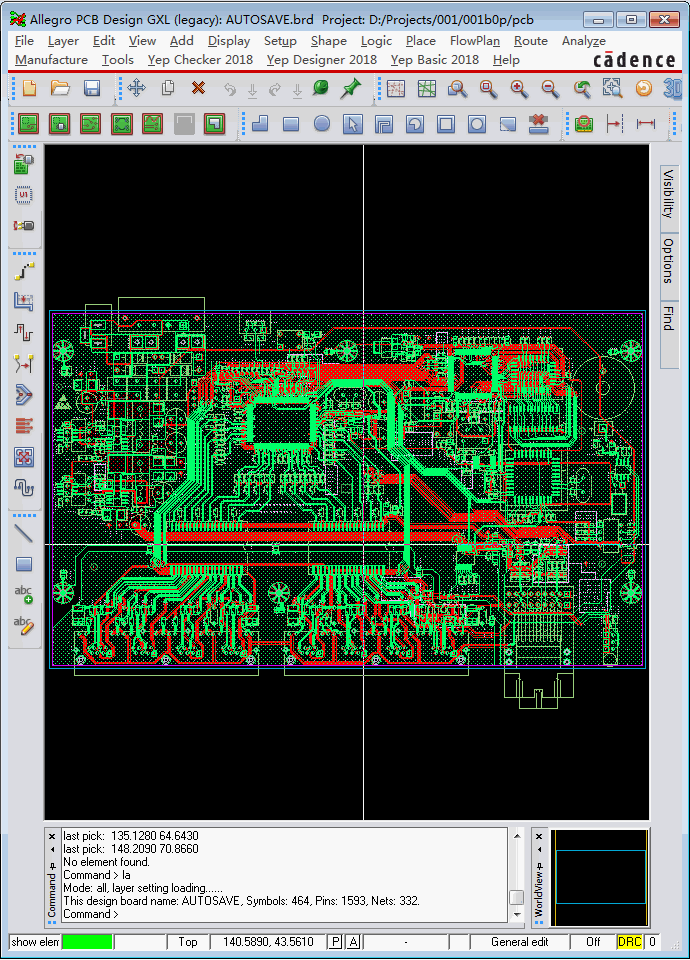
Task: Click the Undo arrow icon
Action: pos(230,89)
